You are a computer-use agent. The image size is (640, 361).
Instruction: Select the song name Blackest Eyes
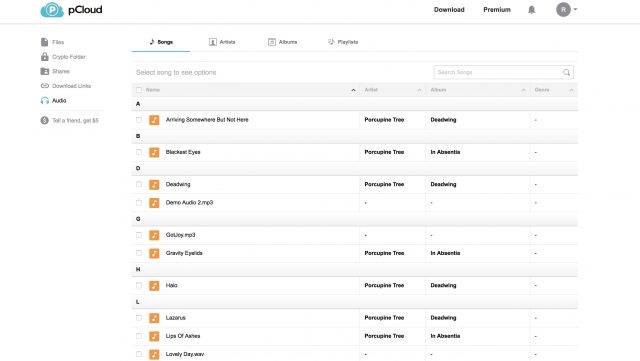183,152
